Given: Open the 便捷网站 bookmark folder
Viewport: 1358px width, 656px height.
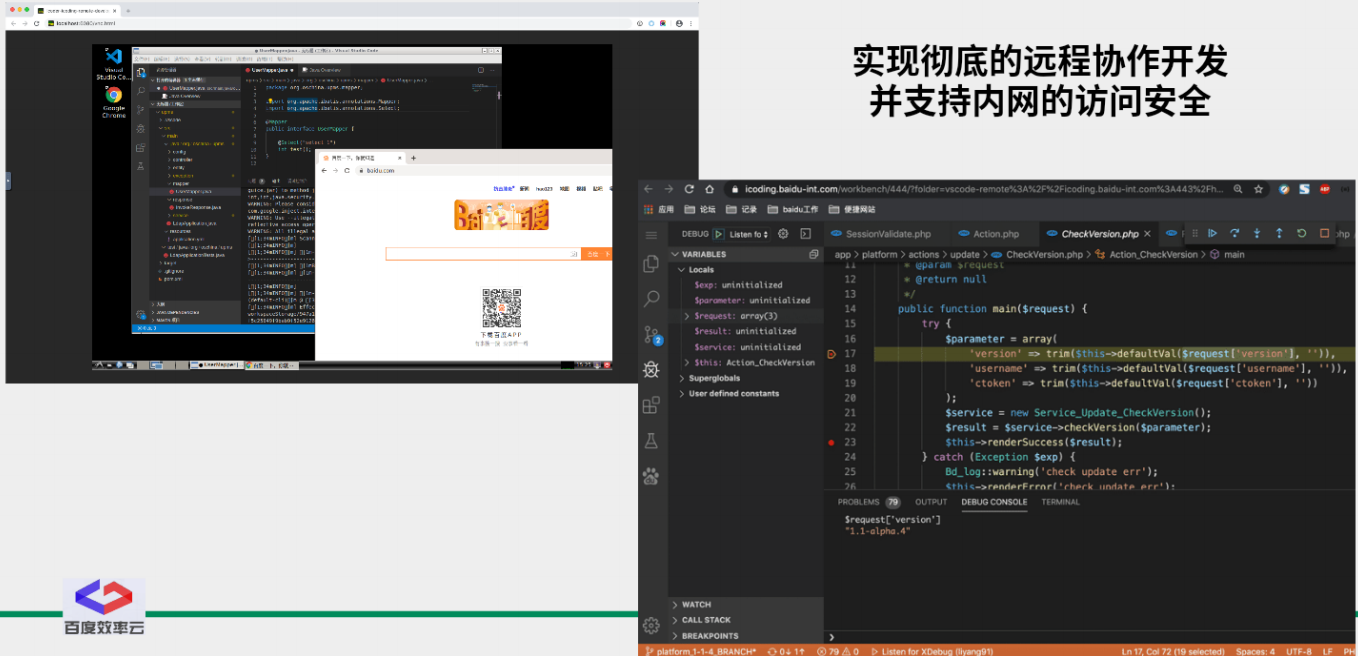Looking at the screenshot, I should (850, 209).
